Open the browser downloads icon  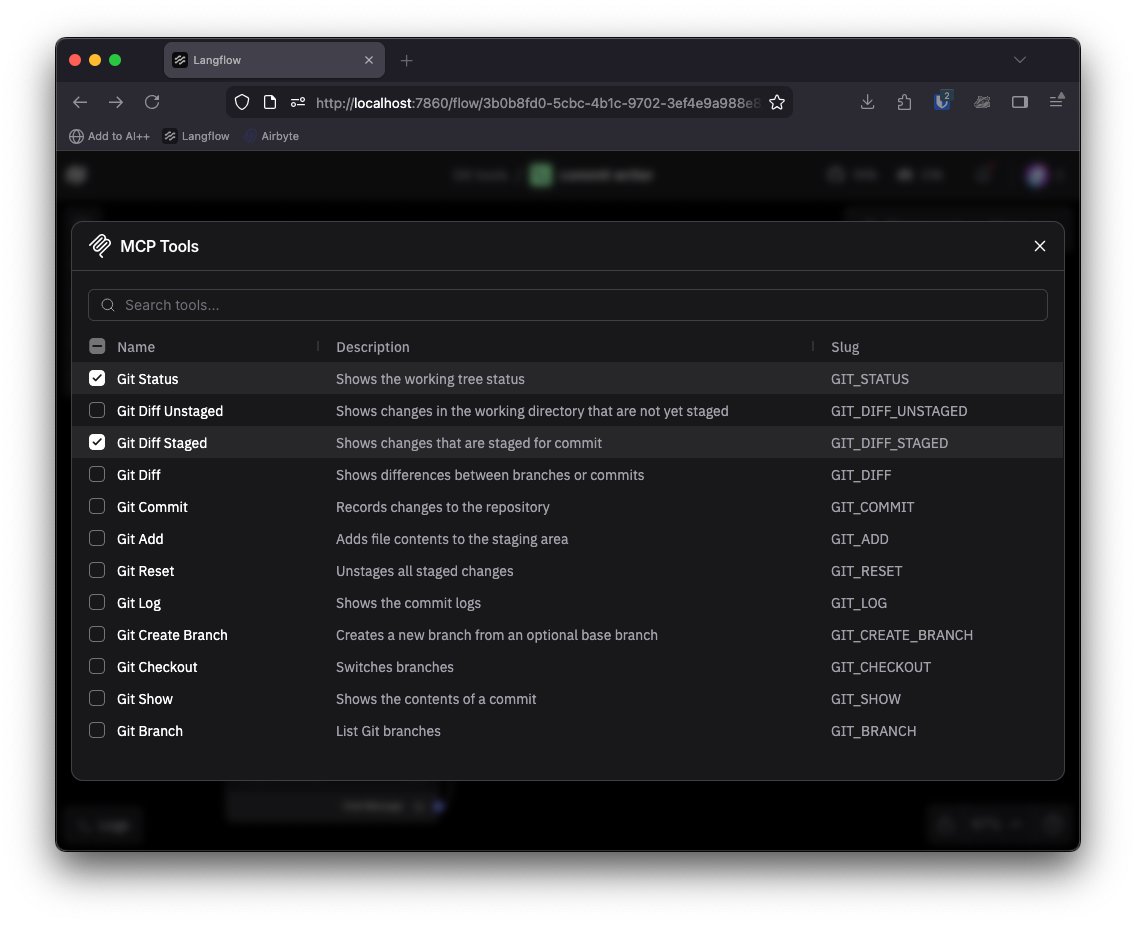[867, 102]
